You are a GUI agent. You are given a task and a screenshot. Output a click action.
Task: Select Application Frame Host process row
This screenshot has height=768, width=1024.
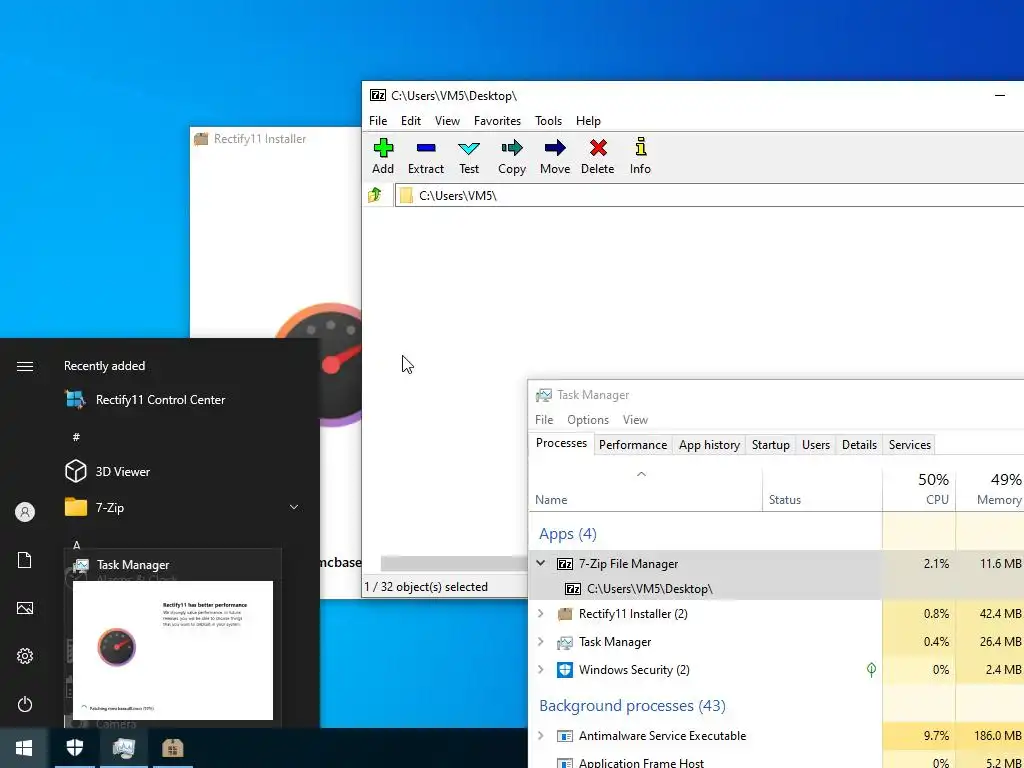776,761
